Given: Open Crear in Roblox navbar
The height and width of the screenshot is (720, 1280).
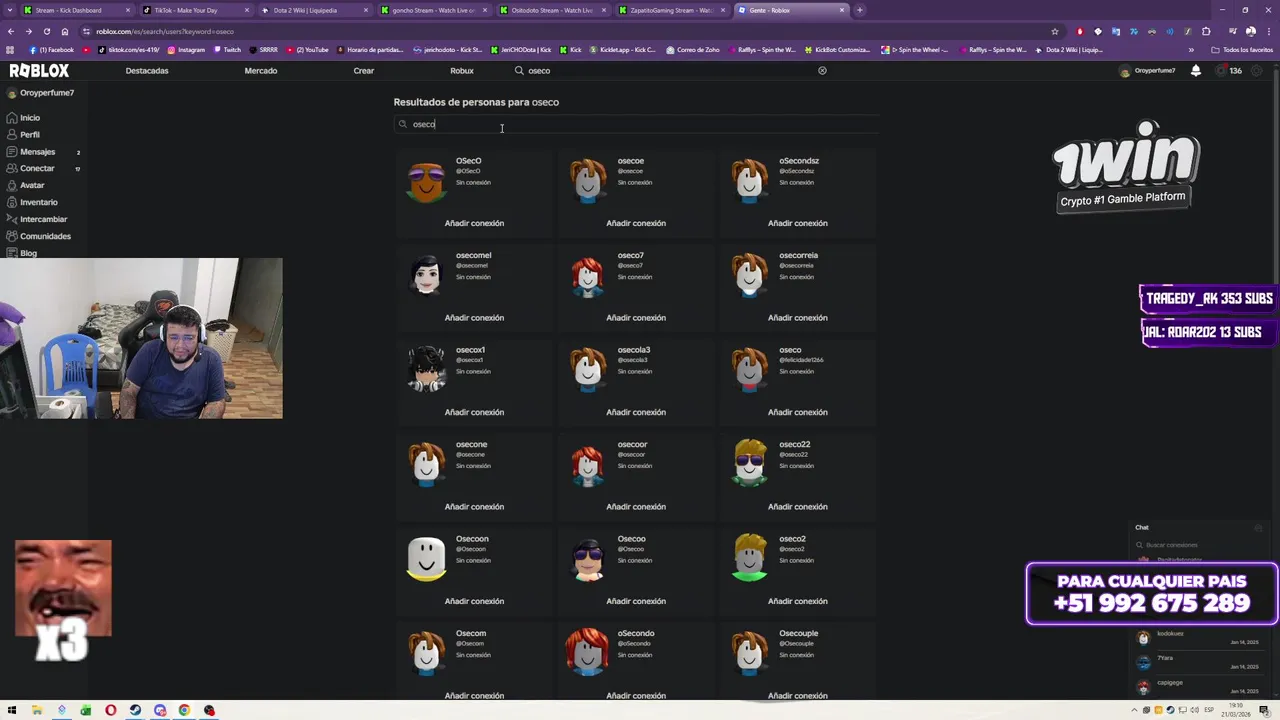Looking at the screenshot, I should point(364,71).
